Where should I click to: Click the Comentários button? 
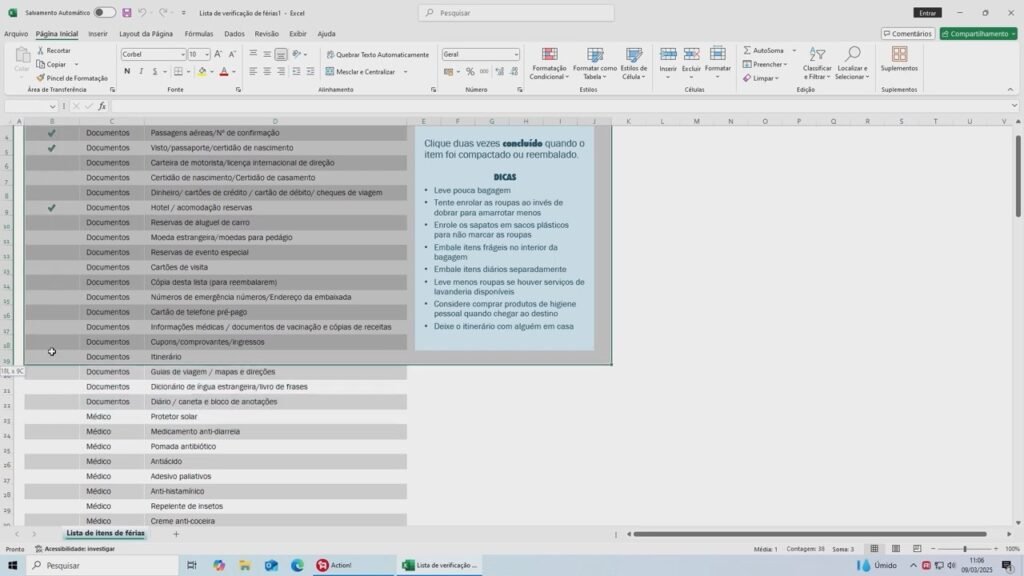point(908,34)
